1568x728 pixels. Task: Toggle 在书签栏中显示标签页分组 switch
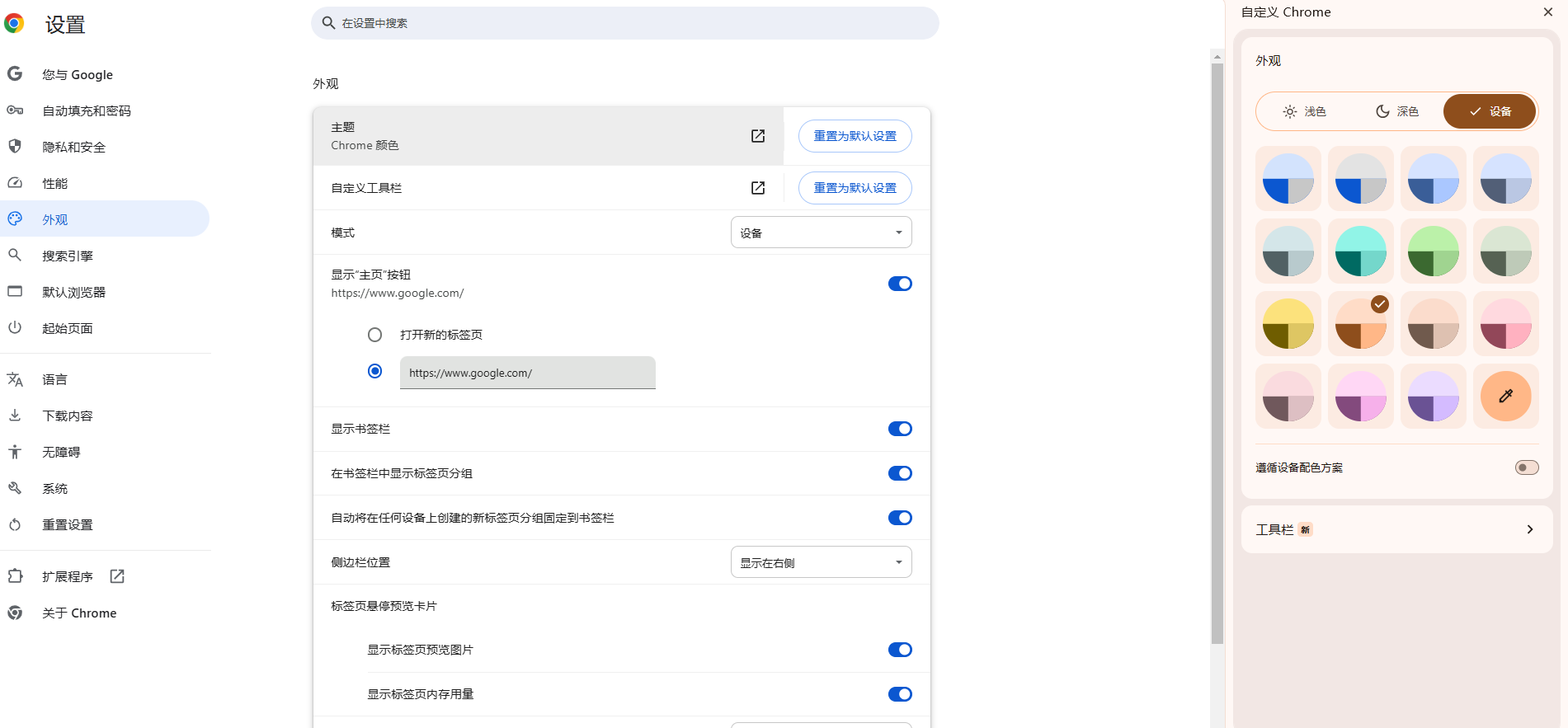coord(900,473)
